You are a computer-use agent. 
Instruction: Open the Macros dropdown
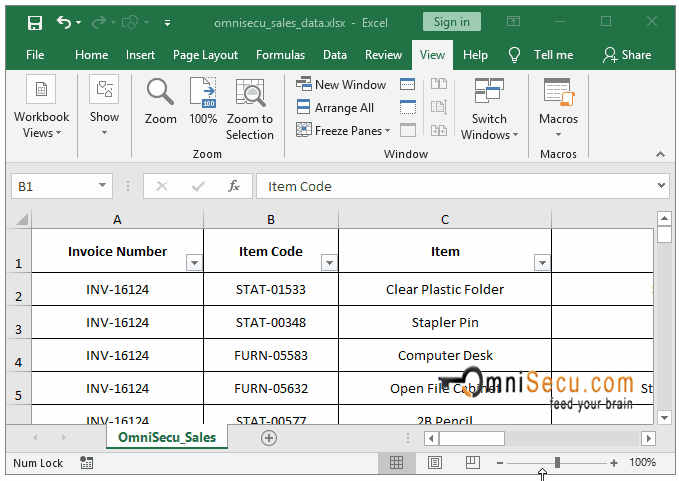558,108
